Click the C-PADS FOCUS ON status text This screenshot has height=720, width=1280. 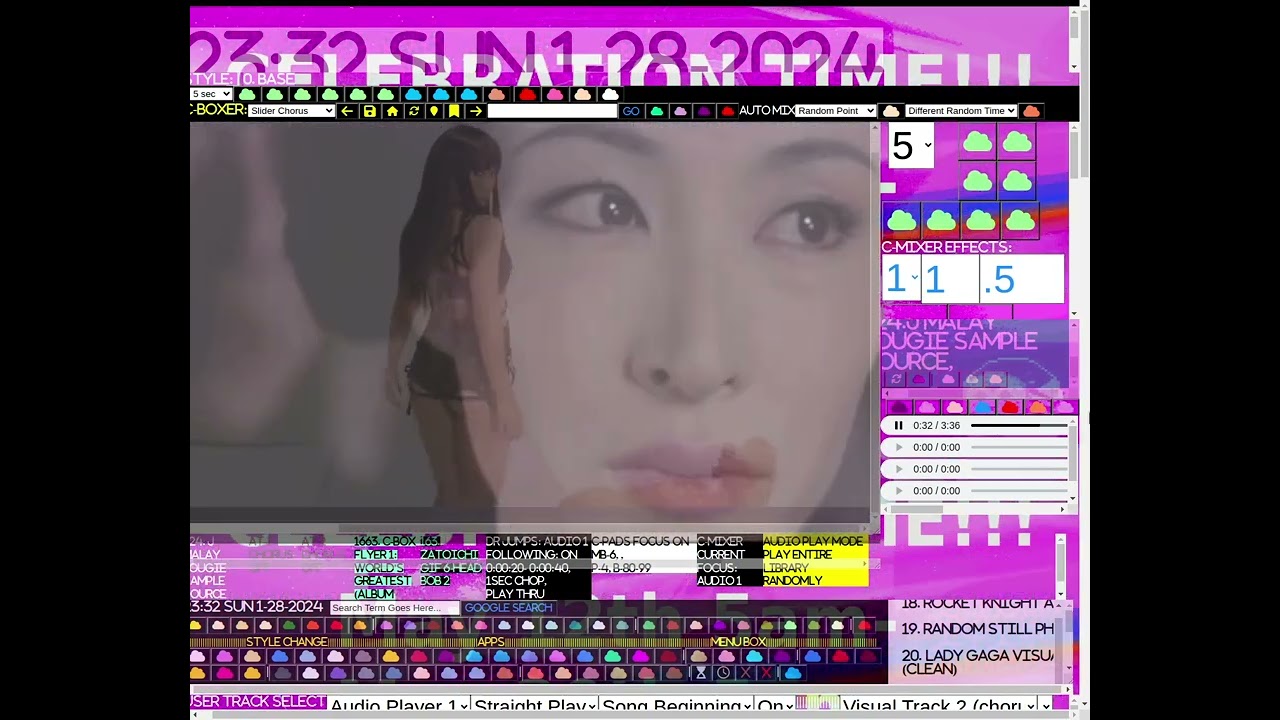(x=642, y=555)
